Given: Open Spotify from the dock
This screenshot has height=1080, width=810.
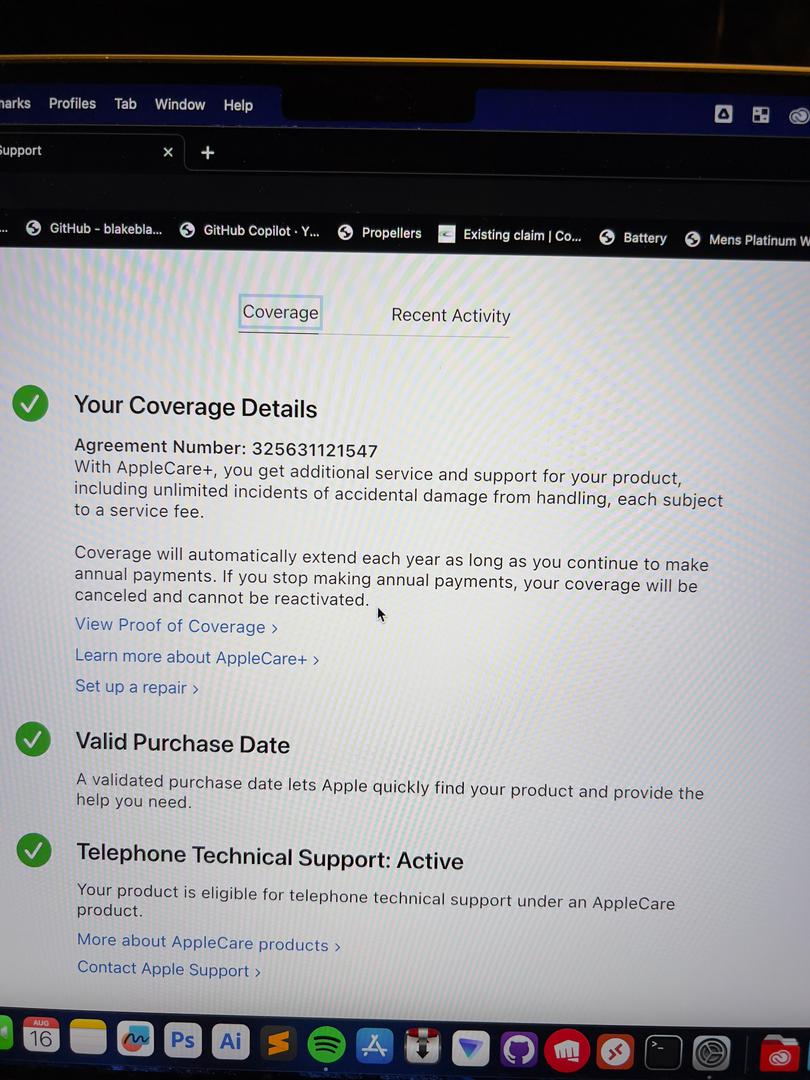Looking at the screenshot, I should [x=326, y=1045].
